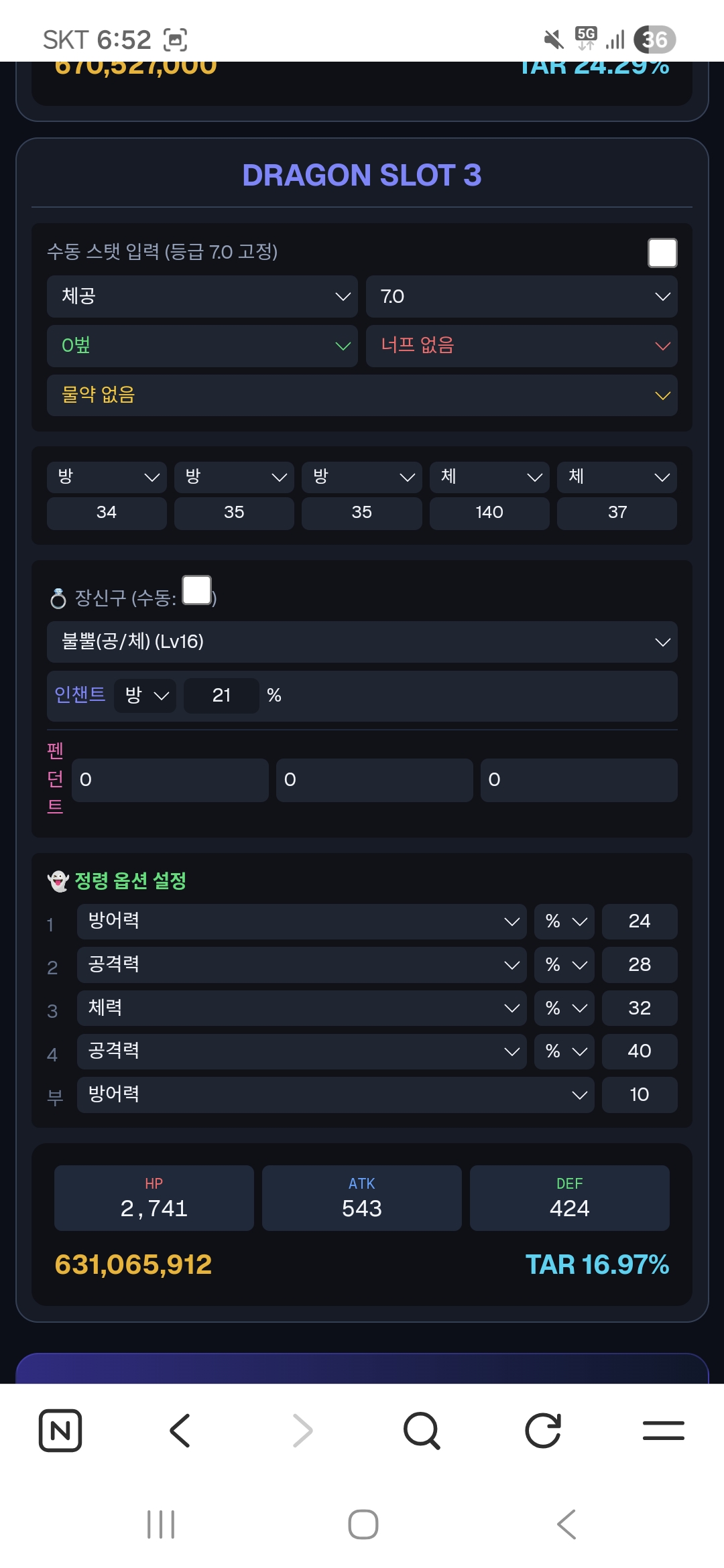Go back with browser back arrow
724x1568 pixels.
[x=180, y=1431]
